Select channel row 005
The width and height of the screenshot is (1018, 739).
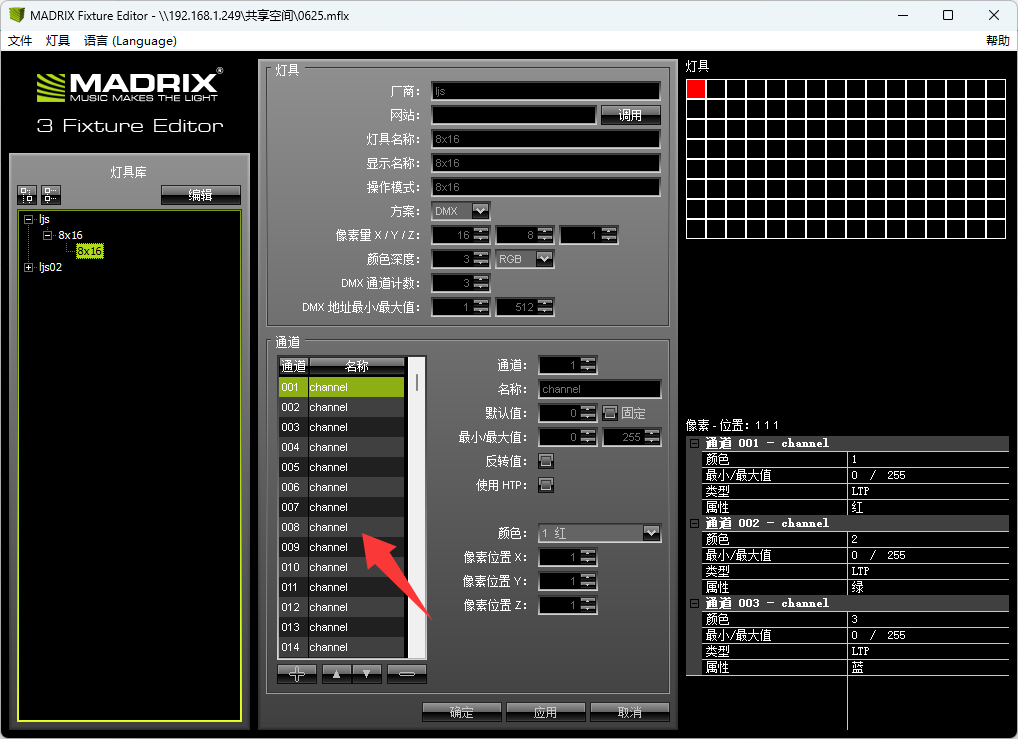[x=341, y=467]
